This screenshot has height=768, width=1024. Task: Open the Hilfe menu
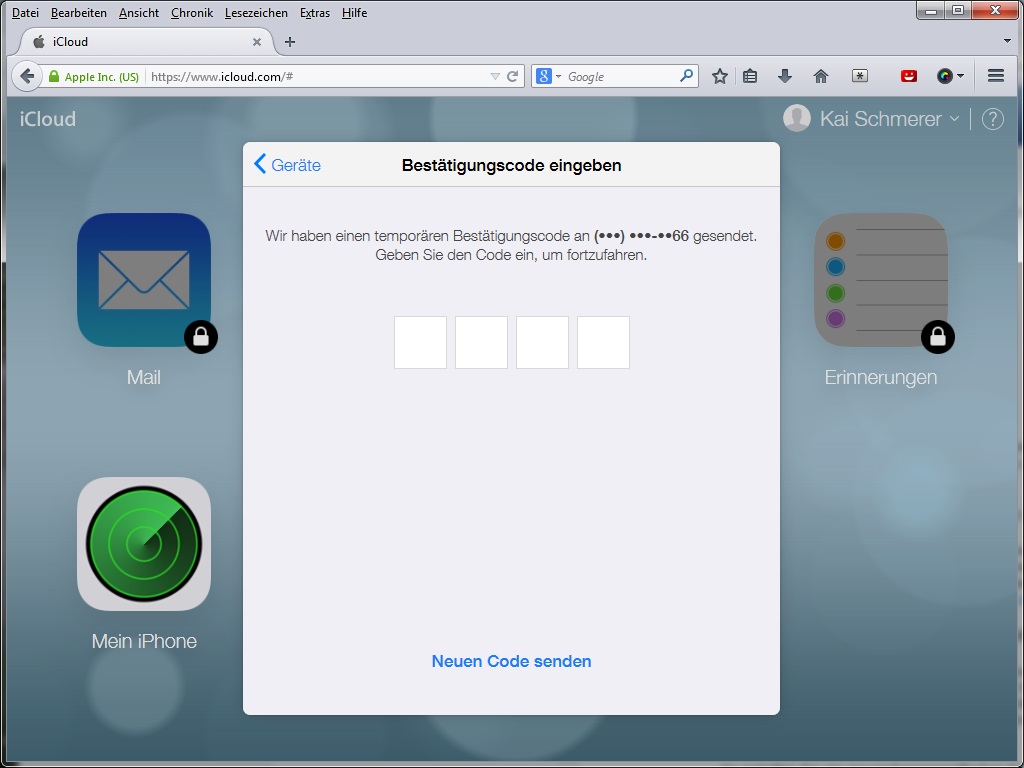tap(355, 12)
